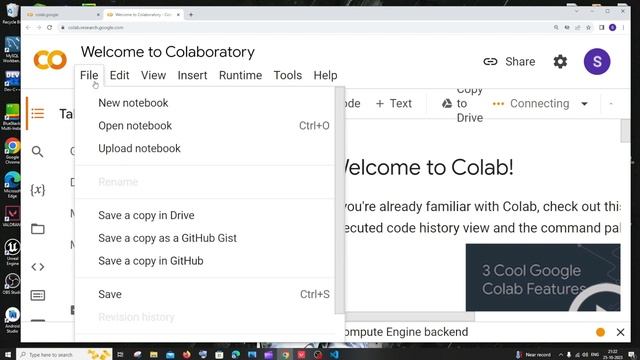Open the Runtime menu
640x360 pixels.
240,76
